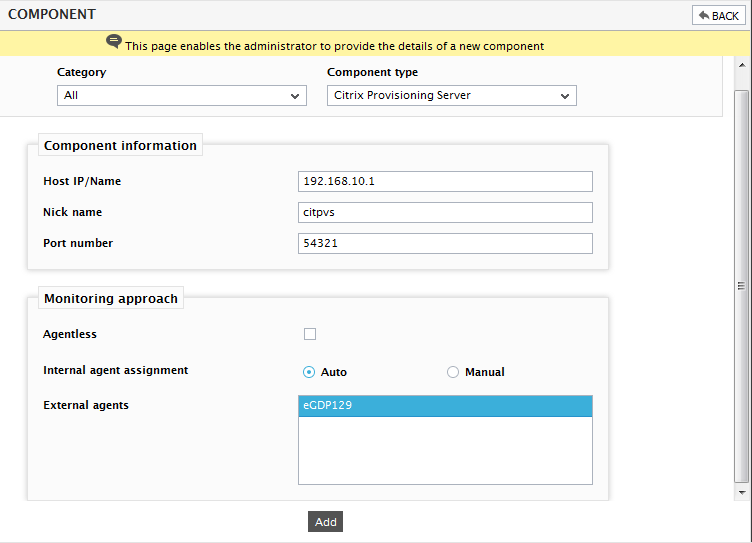Enable the Agentless checkbox
The width and height of the screenshot is (752, 543).
[310, 334]
